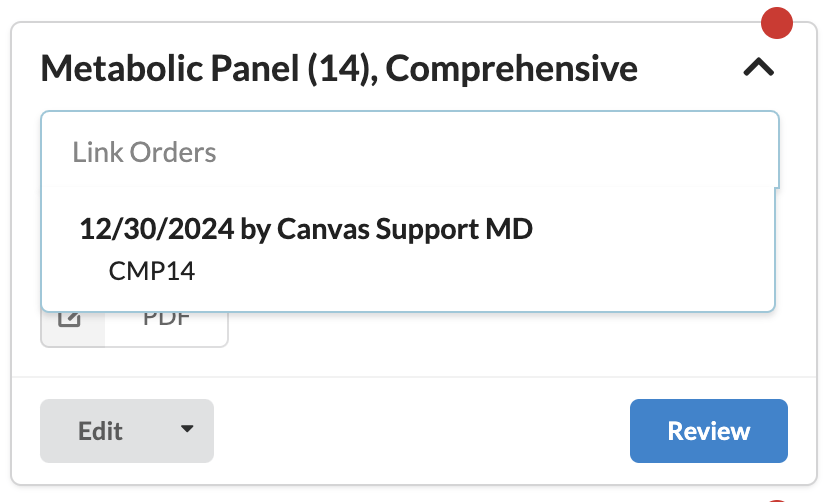Screen dimensions: 834x502
Task: Hide the panel details using the up arrow
Action: click(759, 68)
